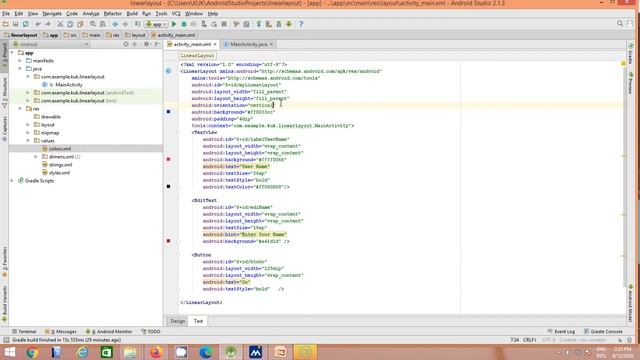Switch to MainActivity.java editor tab
The width and height of the screenshot is (640, 360).
[x=248, y=44]
